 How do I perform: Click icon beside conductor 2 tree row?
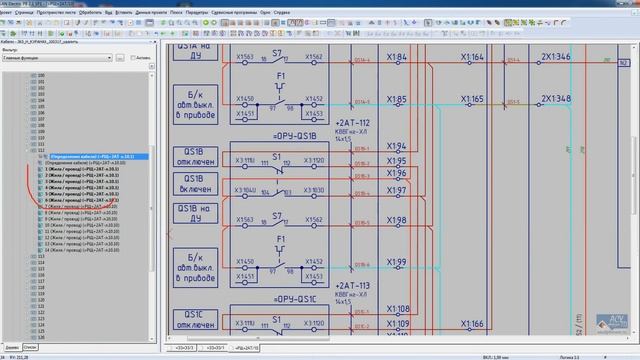pos(40,175)
